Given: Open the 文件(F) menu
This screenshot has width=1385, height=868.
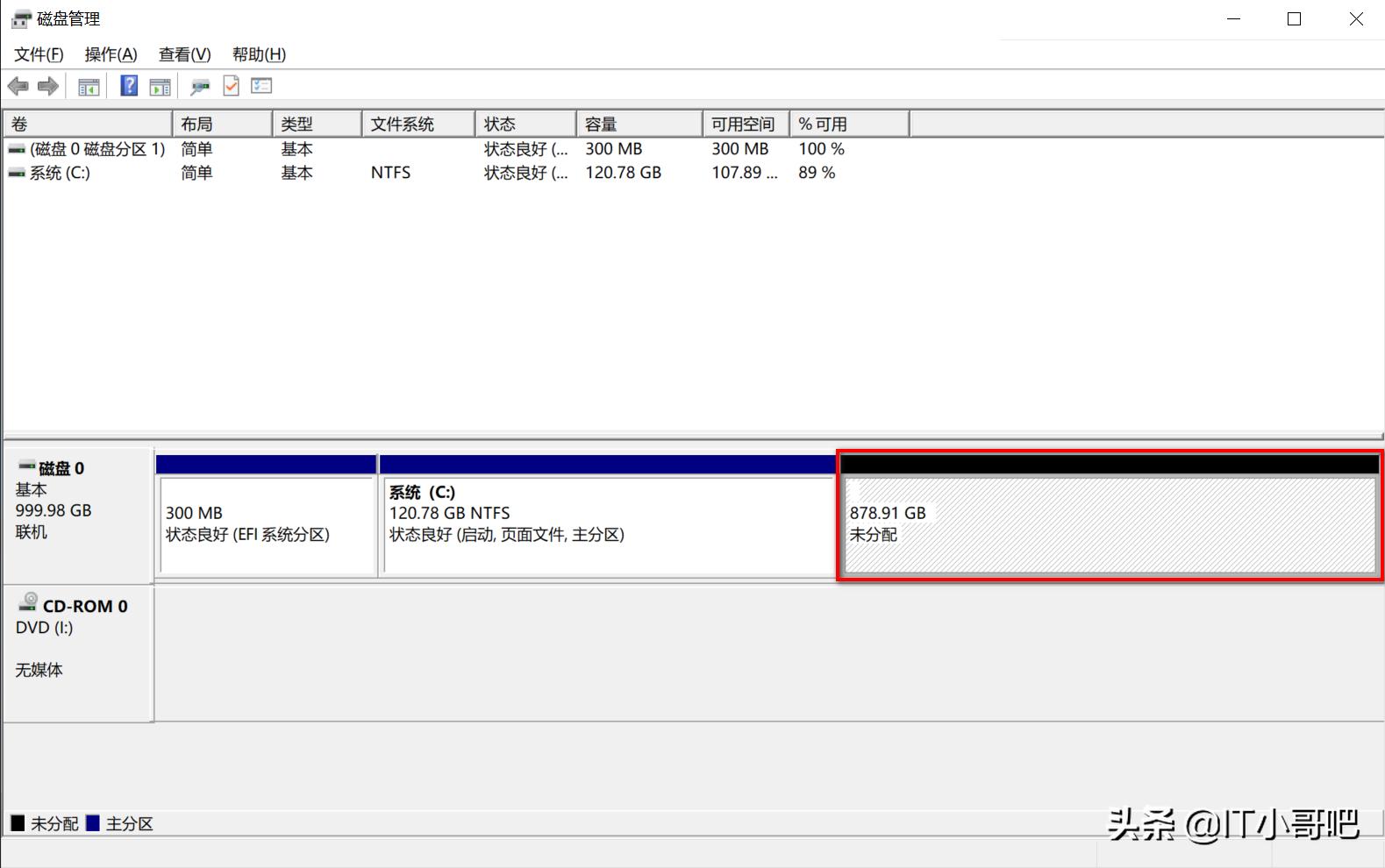Looking at the screenshot, I should click(39, 54).
